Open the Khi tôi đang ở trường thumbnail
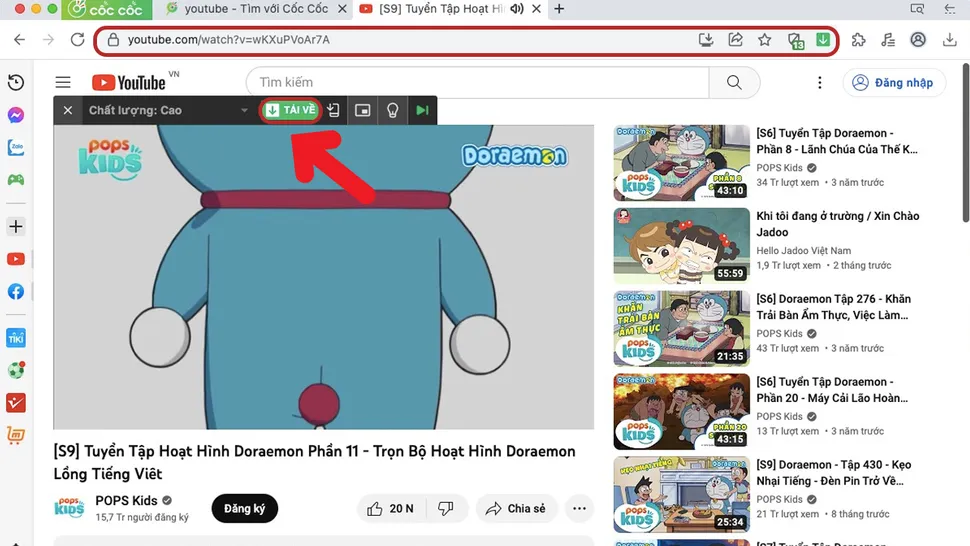 click(x=681, y=245)
